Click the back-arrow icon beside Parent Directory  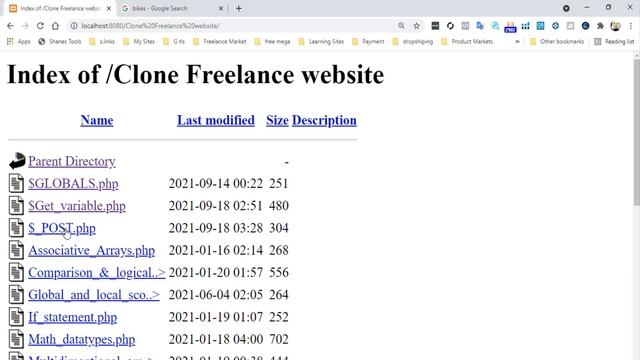pyautogui.click(x=17, y=161)
